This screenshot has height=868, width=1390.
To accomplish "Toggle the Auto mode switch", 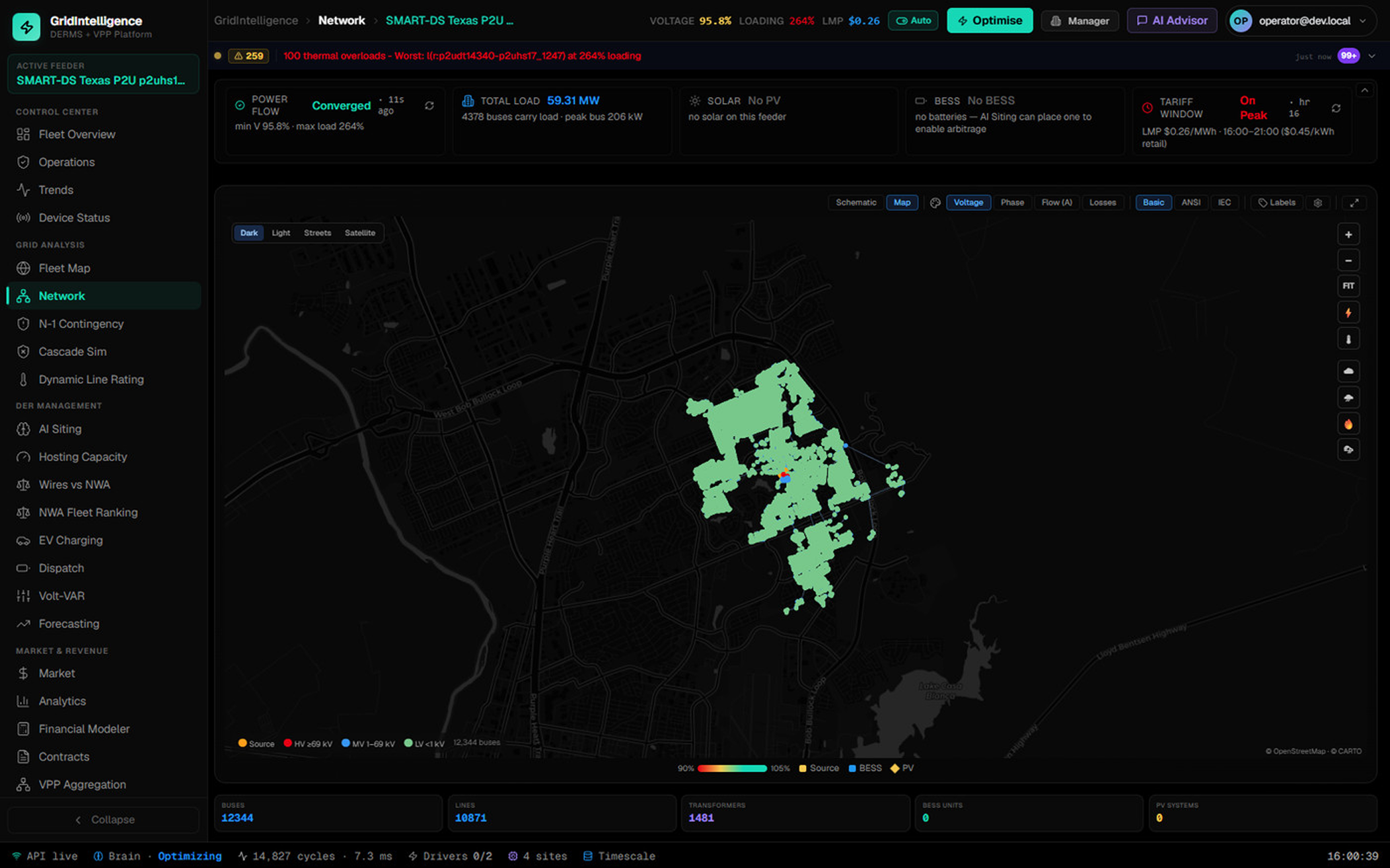I will point(914,21).
